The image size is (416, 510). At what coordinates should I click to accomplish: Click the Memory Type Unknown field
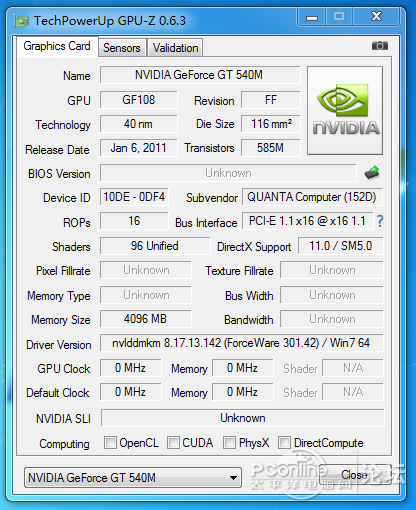pyautogui.click(x=146, y=295)
